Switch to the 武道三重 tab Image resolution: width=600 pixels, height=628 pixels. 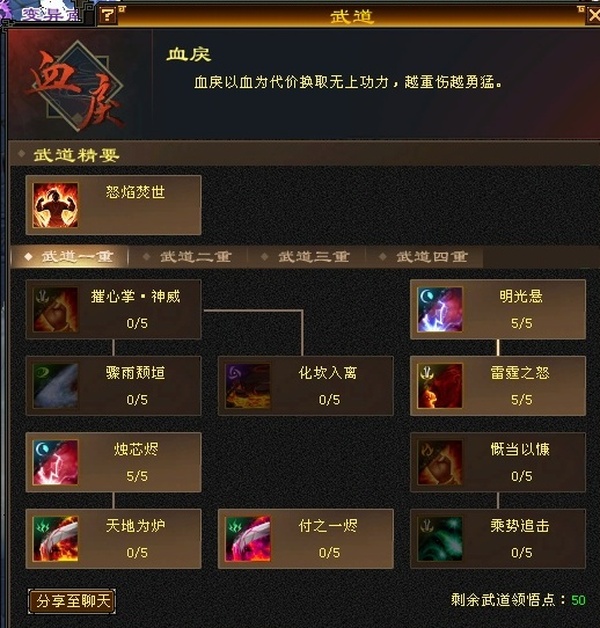pos(306,257)
